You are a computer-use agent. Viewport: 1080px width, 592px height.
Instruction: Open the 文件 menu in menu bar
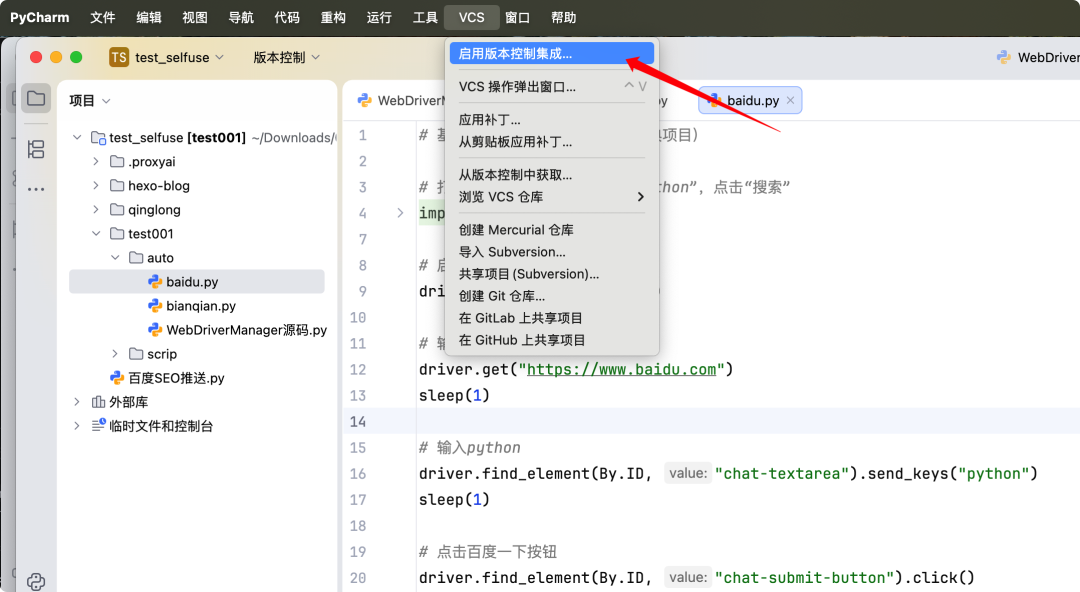[x=103, y=17]
